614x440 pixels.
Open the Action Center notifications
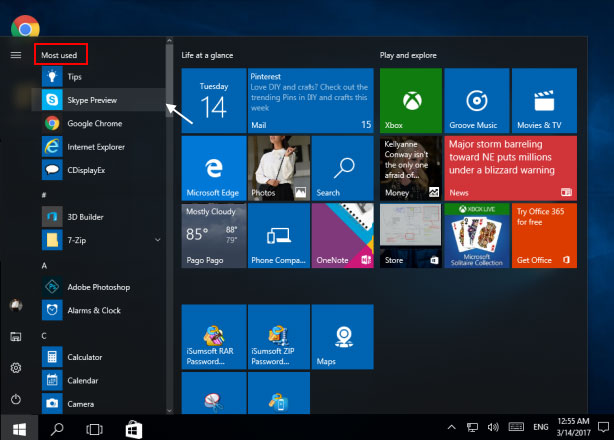(x=603, y=427)
